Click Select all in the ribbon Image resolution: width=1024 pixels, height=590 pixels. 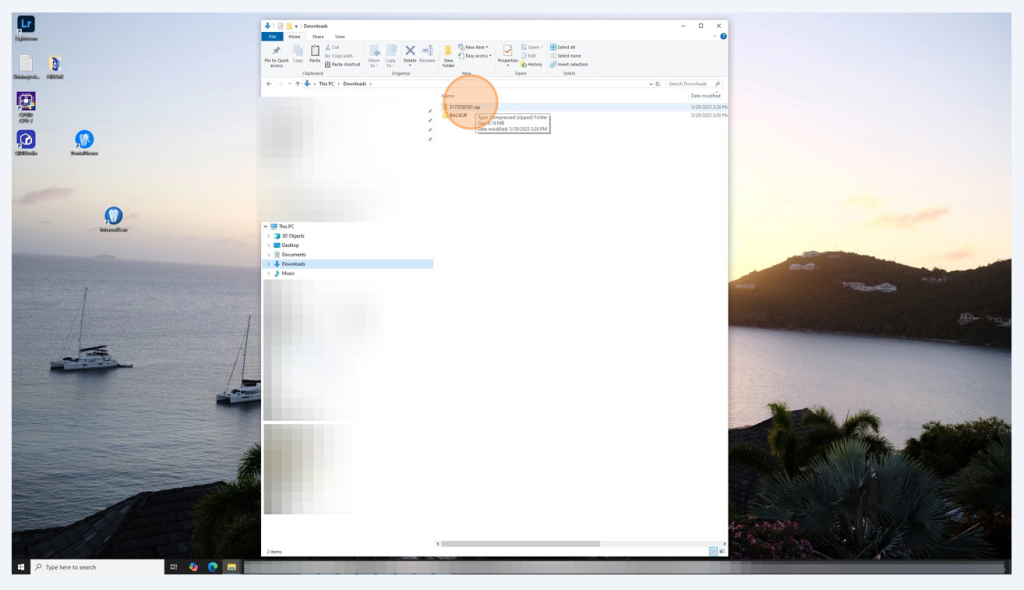click(x=565, y=47)
